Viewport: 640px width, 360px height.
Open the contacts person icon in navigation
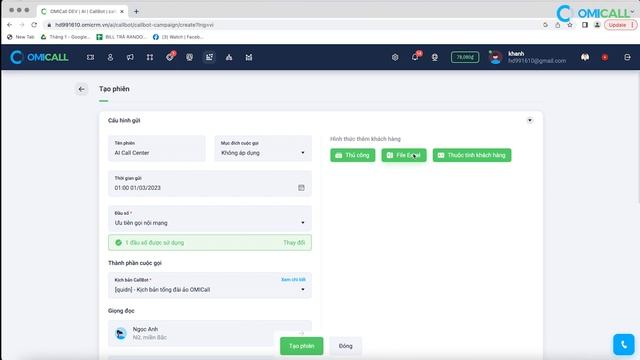click(x=110, y=58)
